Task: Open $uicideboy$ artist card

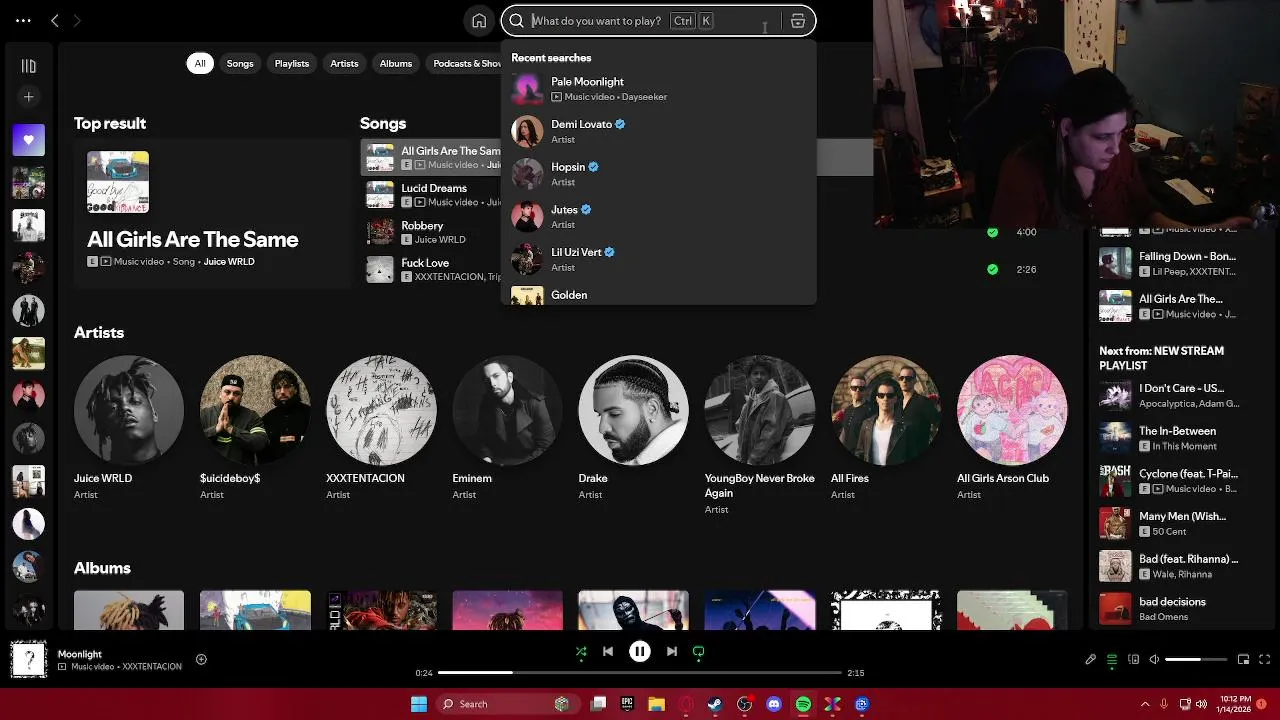Action: click(255, 428)
